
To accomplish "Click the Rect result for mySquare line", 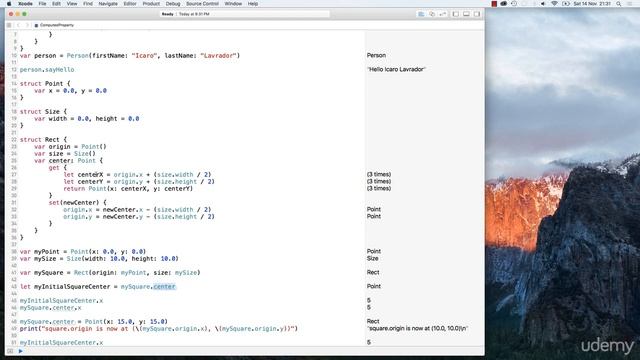I will 373,272.
